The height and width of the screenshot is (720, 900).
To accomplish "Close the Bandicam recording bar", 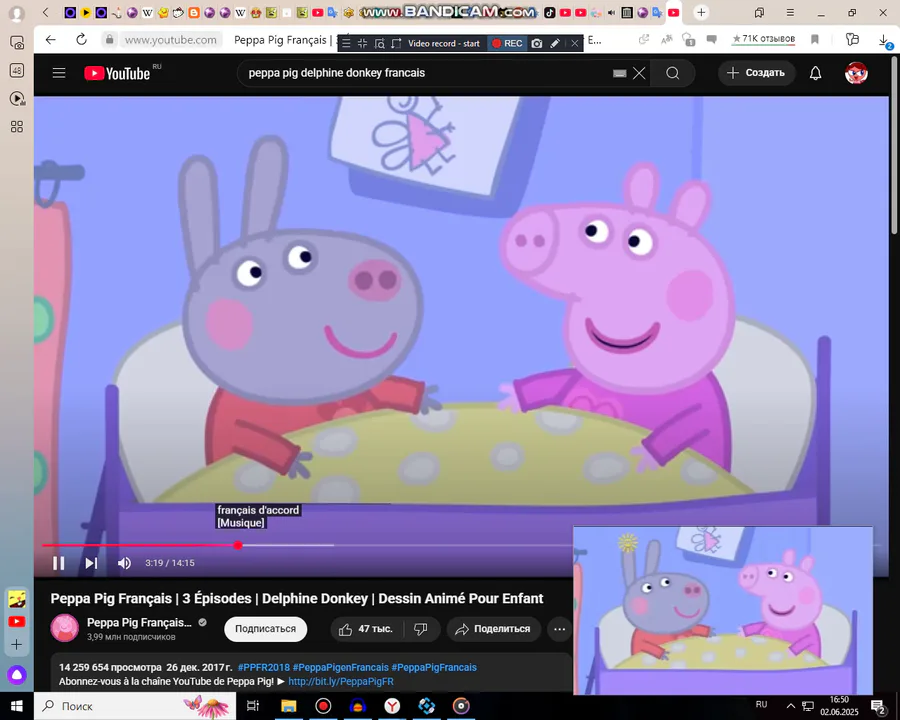I will pos(575,43).
